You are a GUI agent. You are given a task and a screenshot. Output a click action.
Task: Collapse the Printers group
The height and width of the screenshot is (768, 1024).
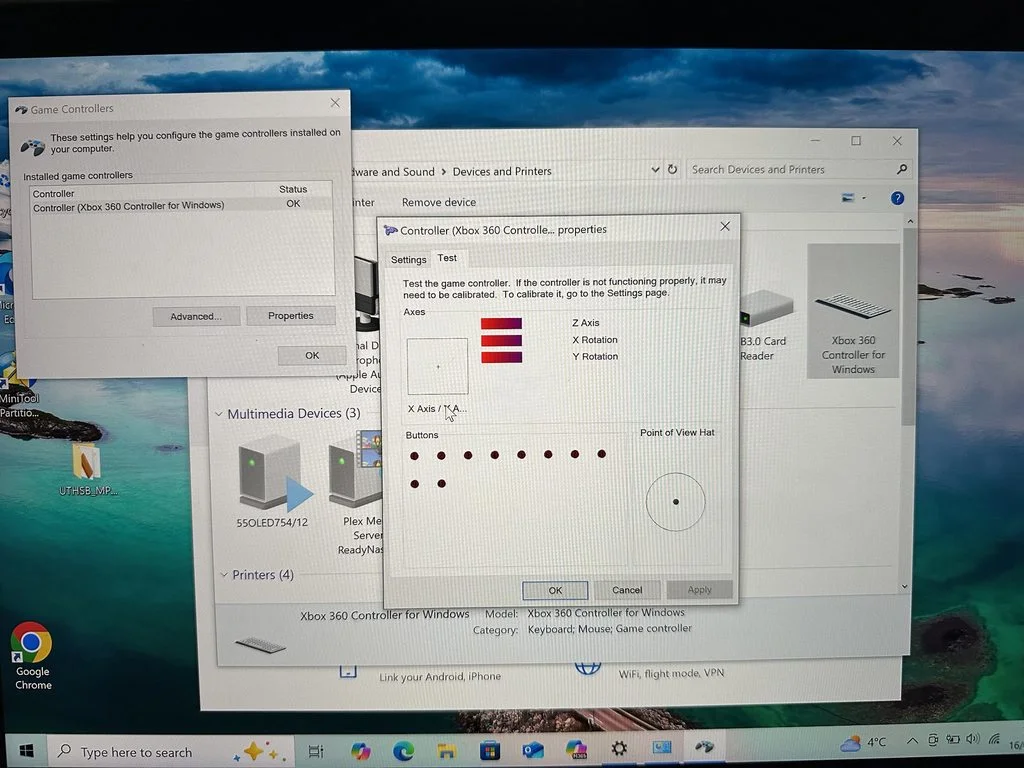223,575
